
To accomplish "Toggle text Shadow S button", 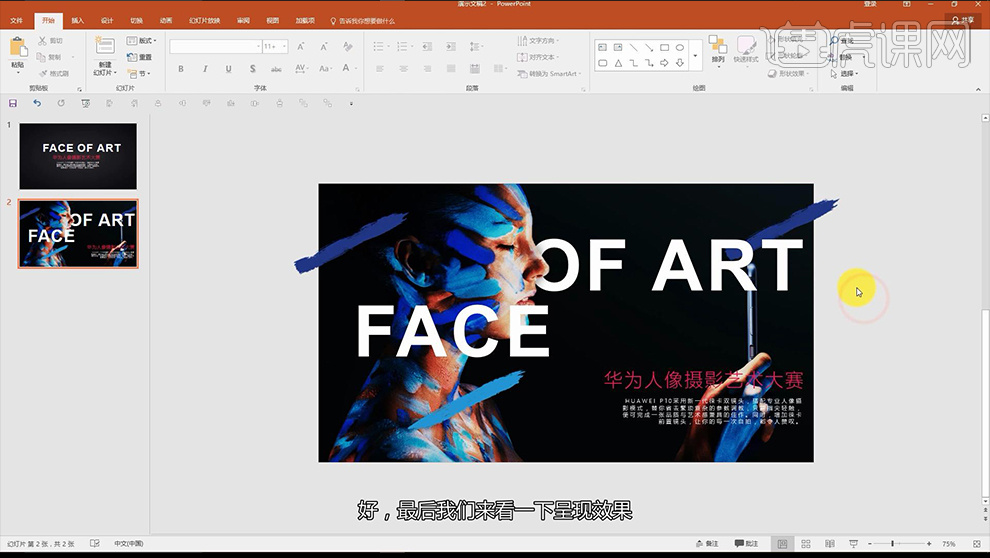I will pyautogui.click(x=252, y=68).
